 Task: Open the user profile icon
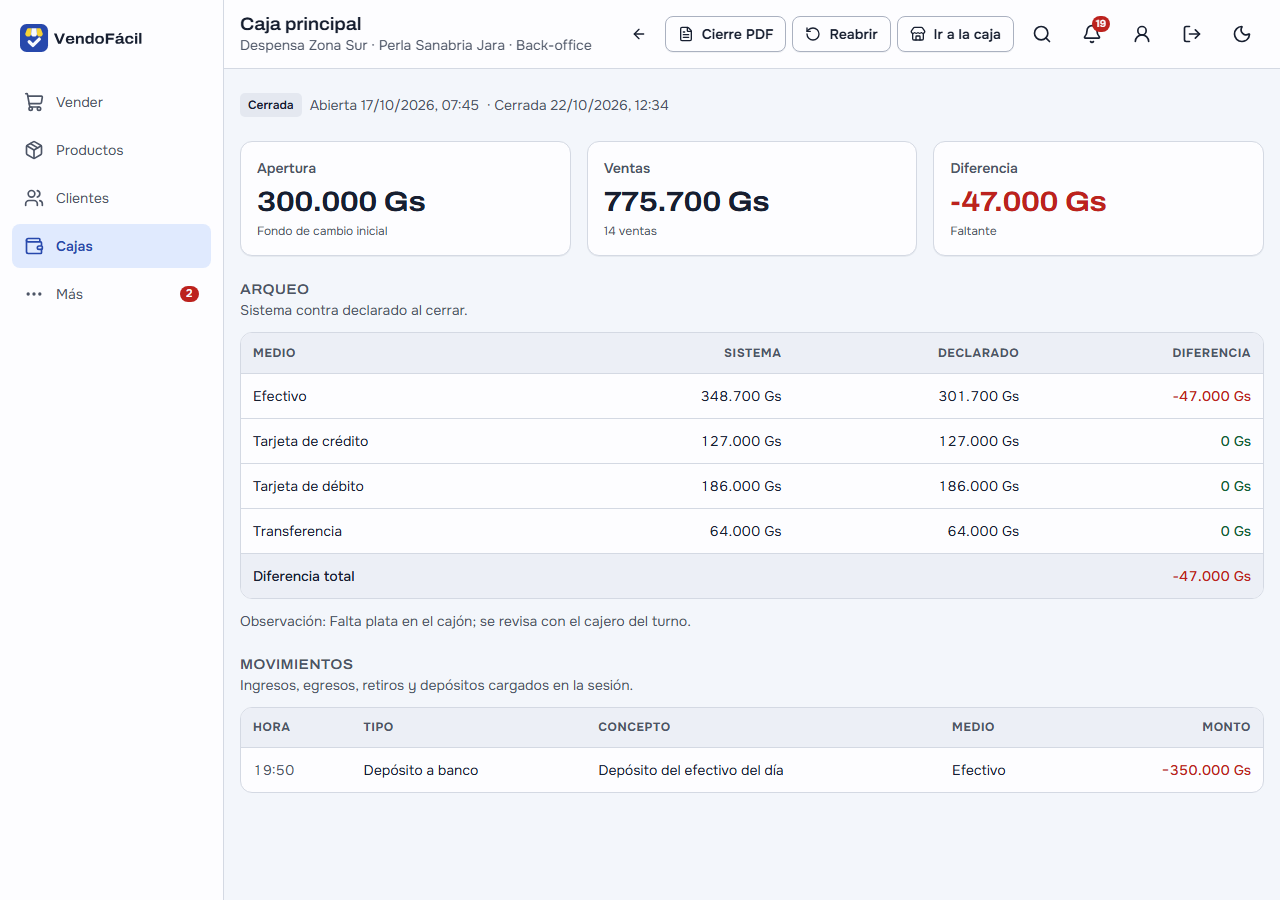[x=1142, y=34]
